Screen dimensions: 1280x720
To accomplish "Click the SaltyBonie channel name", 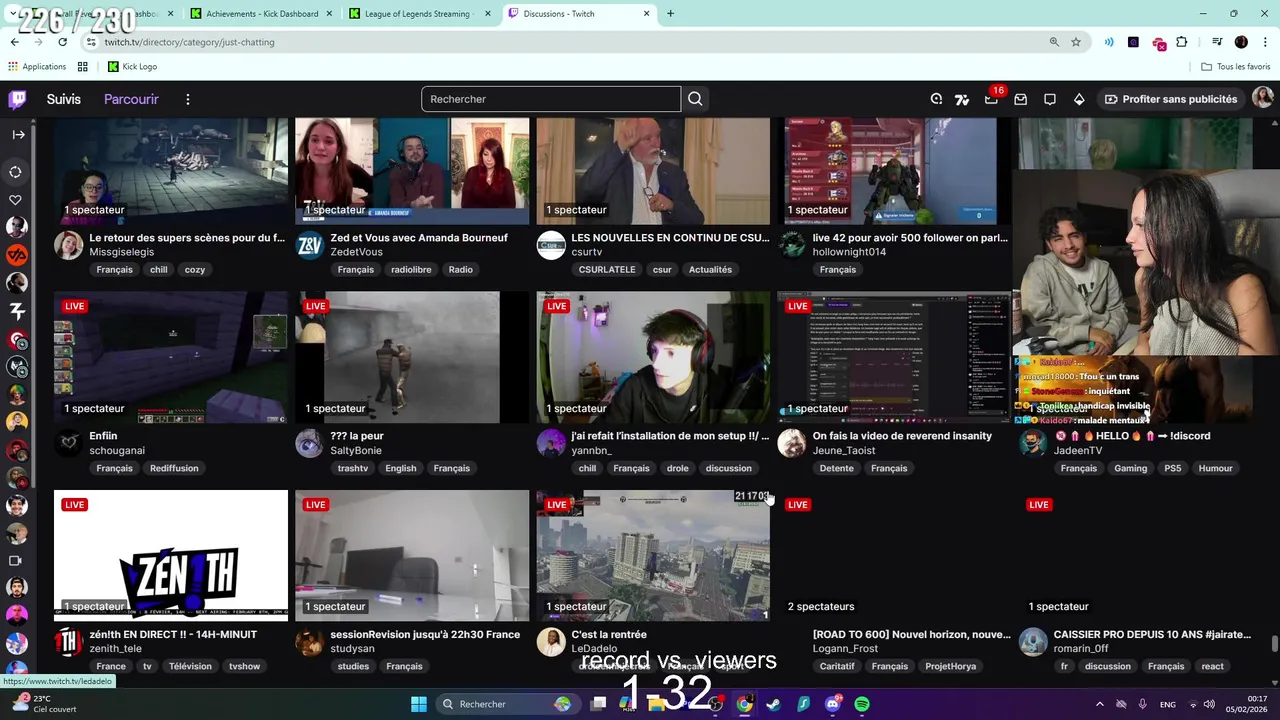I will point(356,451).
